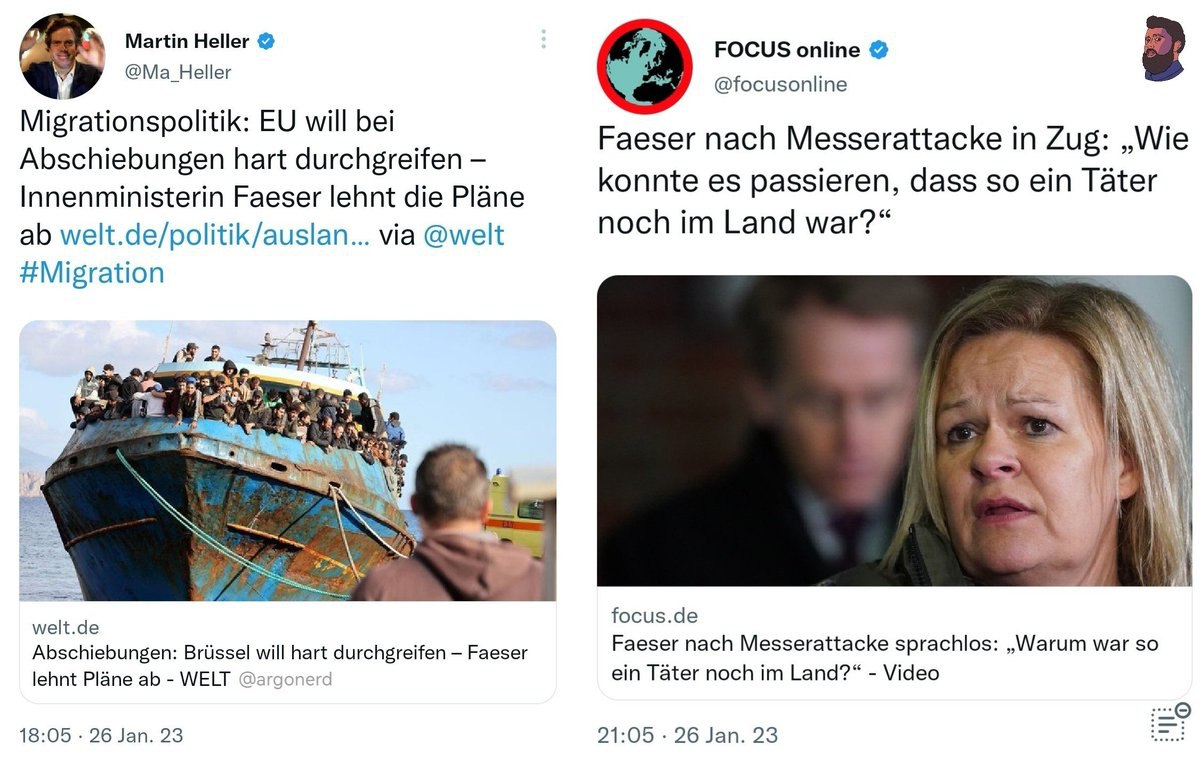Viewport: 1200px width, 760px height.
Task: Click the Martin Heller display name
Action: point(187,41)
